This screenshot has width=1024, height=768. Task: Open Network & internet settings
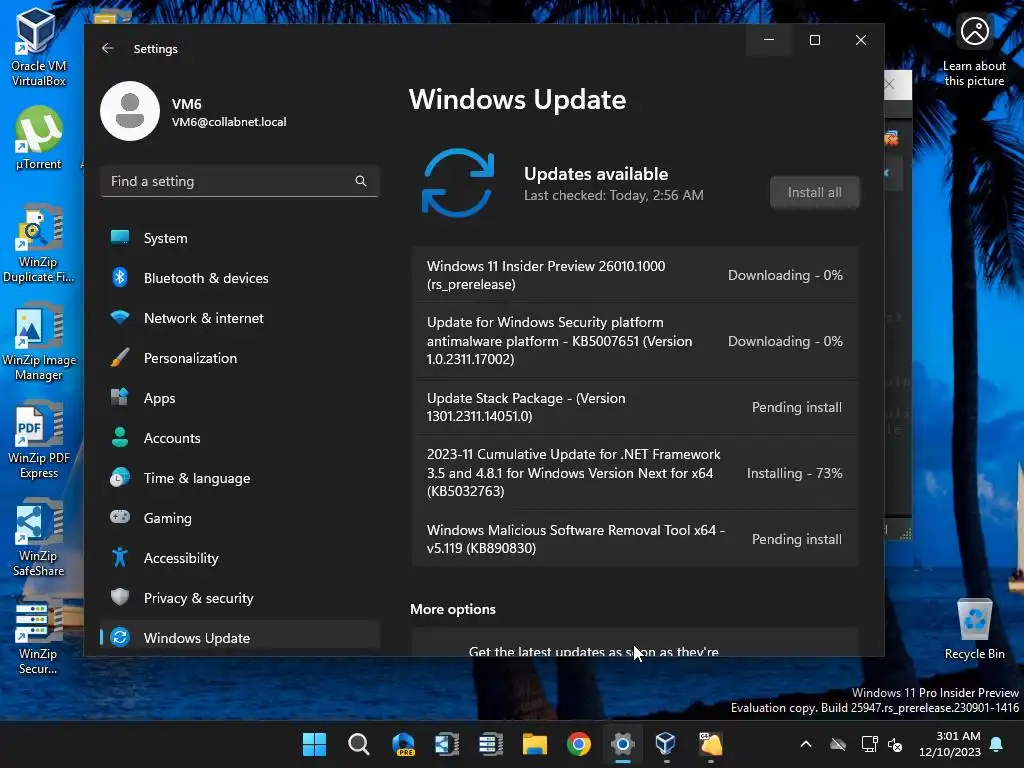240,317
